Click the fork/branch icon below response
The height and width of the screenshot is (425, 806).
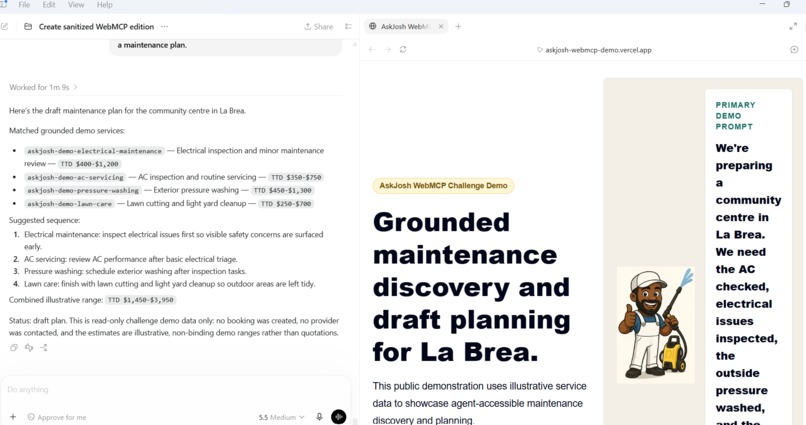44,348
